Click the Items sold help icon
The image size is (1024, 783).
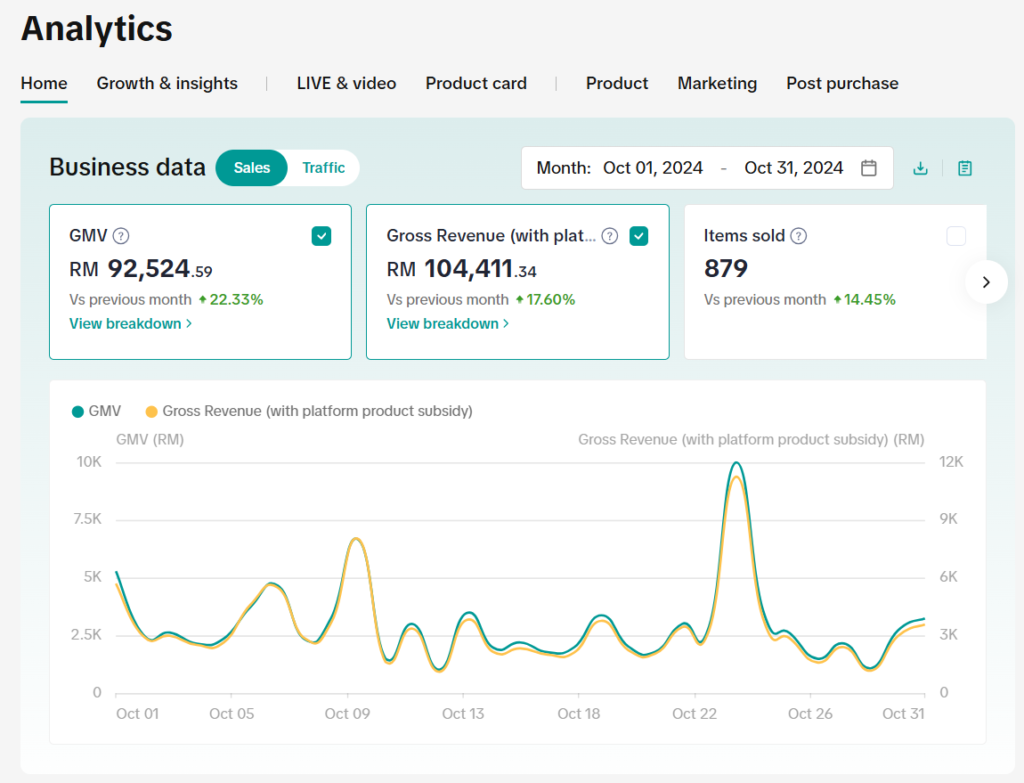798,236
